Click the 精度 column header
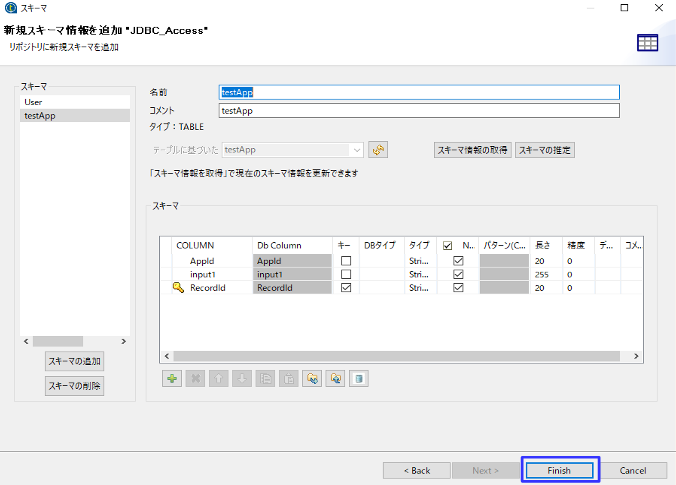676x485 pixels. click(578, 245)
